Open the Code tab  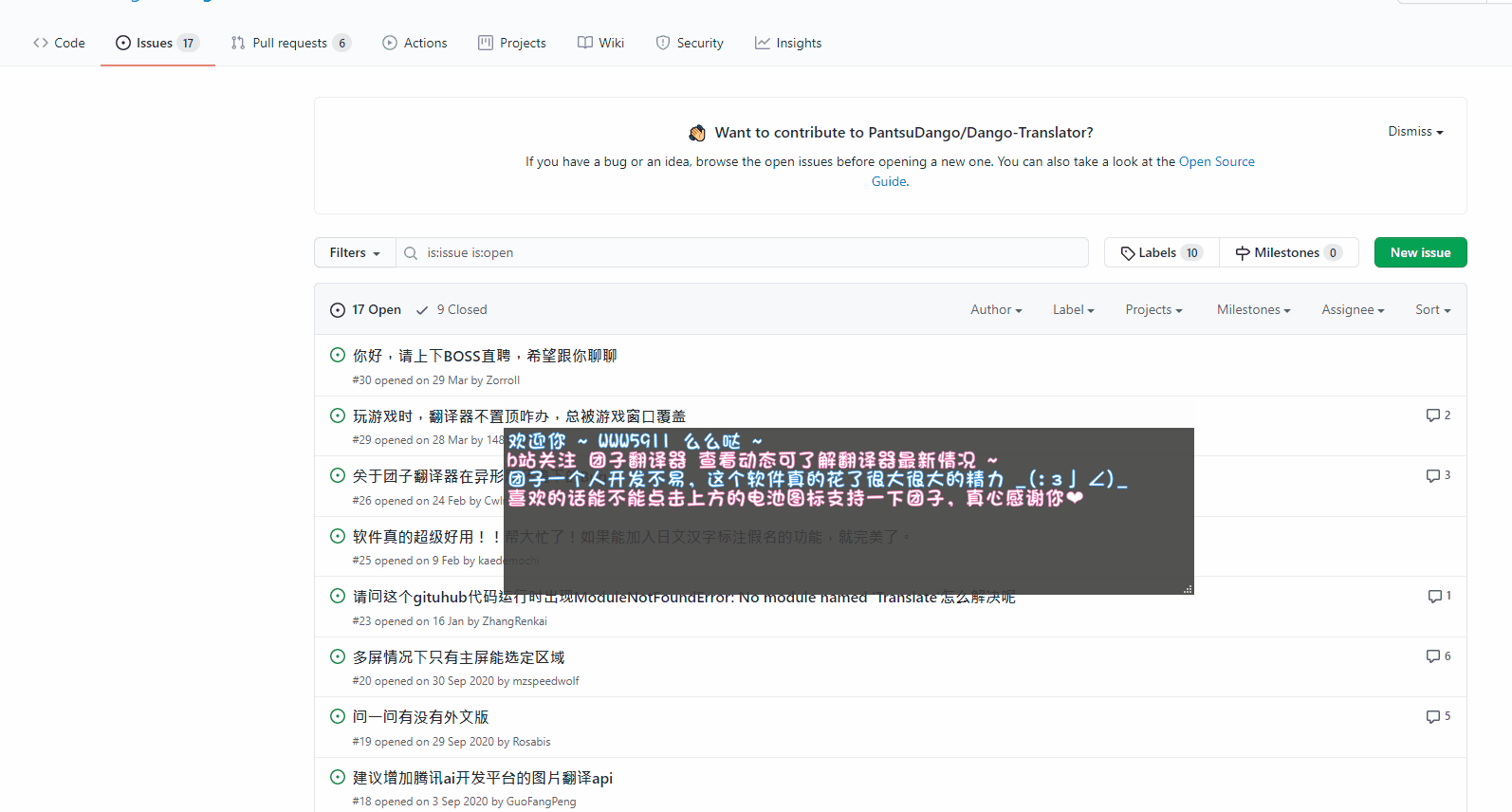59,43
